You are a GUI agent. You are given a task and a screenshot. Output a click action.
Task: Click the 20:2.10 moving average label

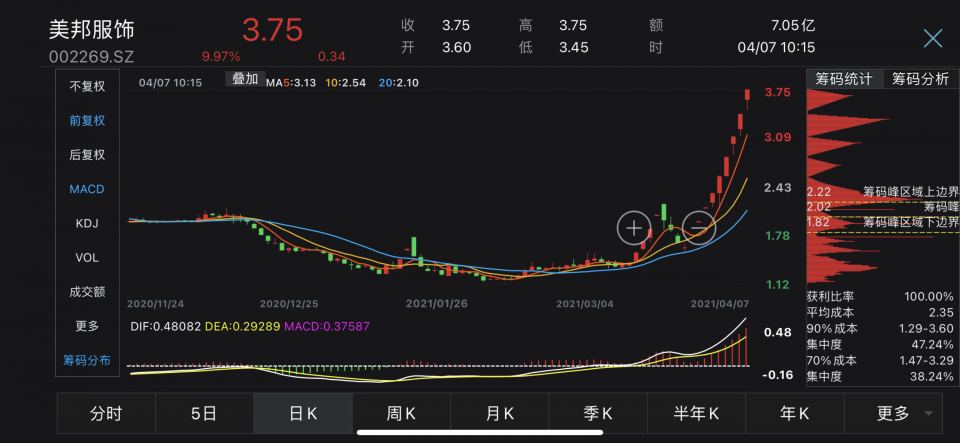point(398,83)
